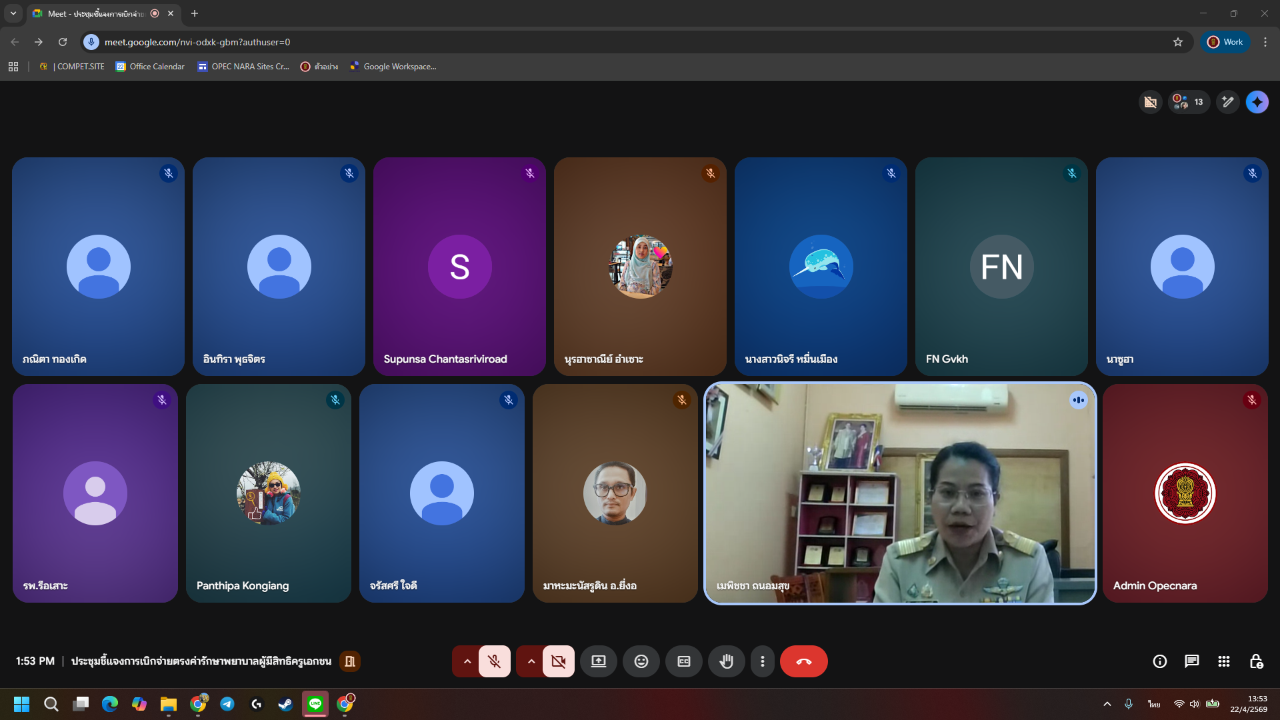Expand the video settings chevron
Image resolution: width=1280 pixels, height=720 pixels.
tap(530, 661)
